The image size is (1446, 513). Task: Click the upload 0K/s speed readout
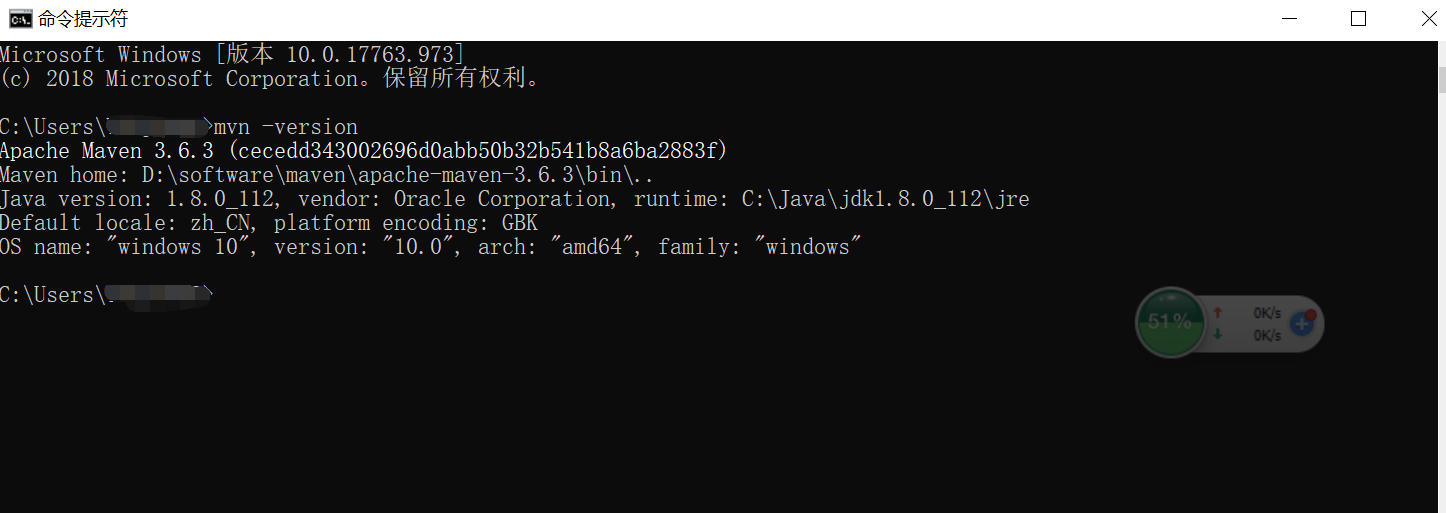tap(1267, 312)
